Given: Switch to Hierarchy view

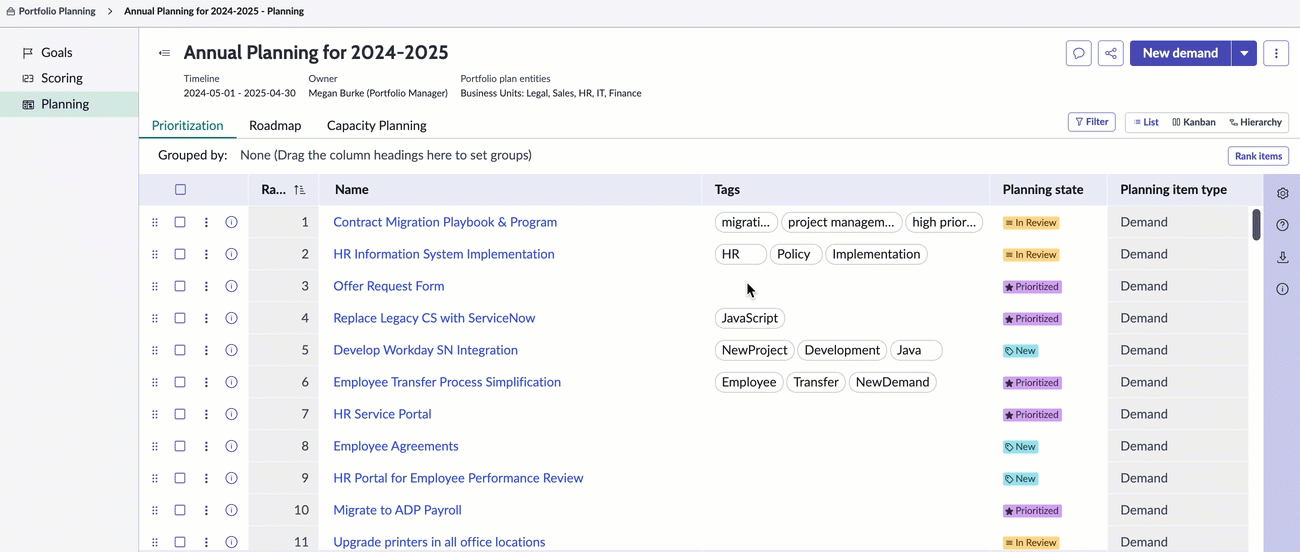Looking at the screenshot, I should 1256,122.
